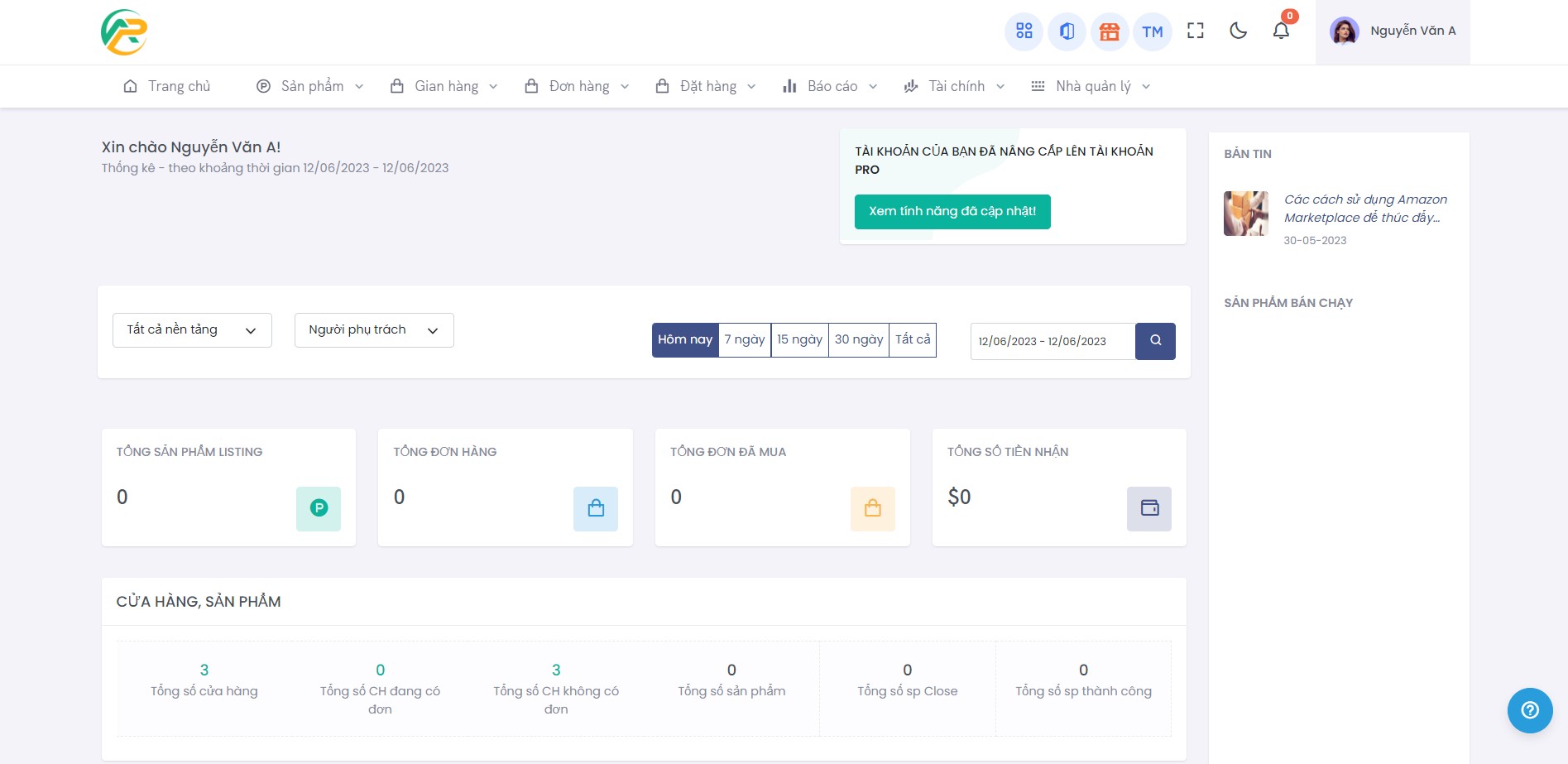The height and width of the screenshot is (764, 1568).
Task: Open the 'Người phụ trách' selector
Action: (x=373, y=329)
